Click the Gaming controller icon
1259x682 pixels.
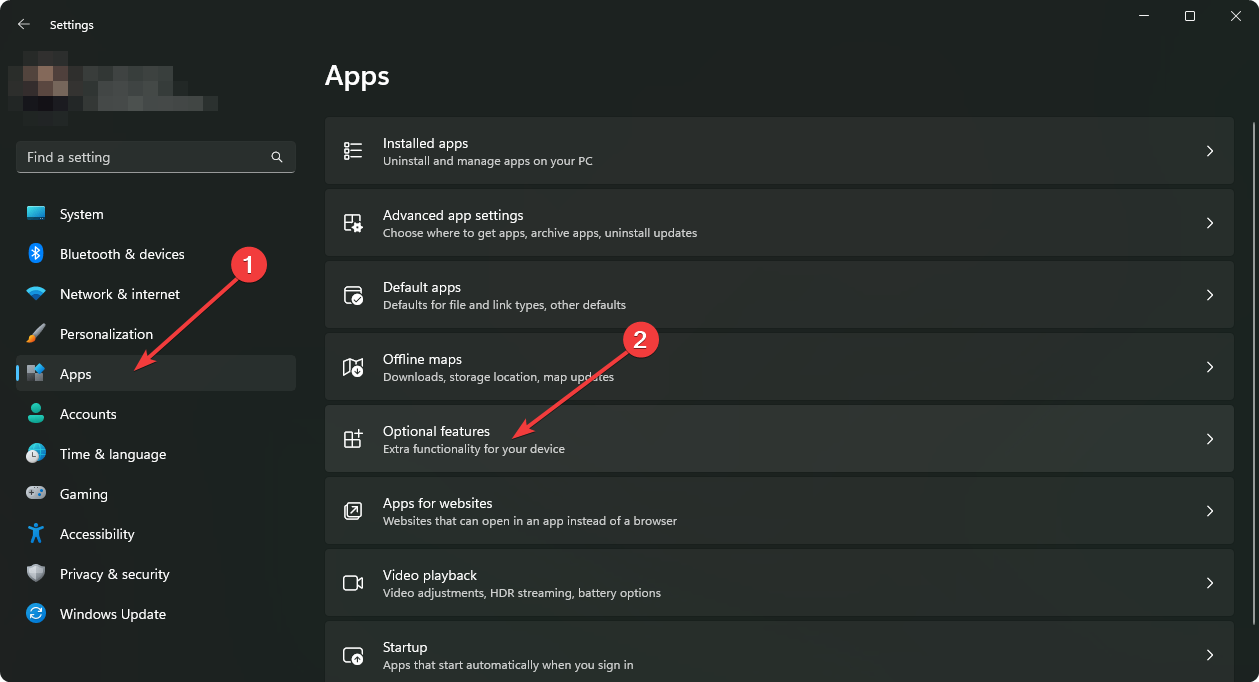click(x=36, y=494)
